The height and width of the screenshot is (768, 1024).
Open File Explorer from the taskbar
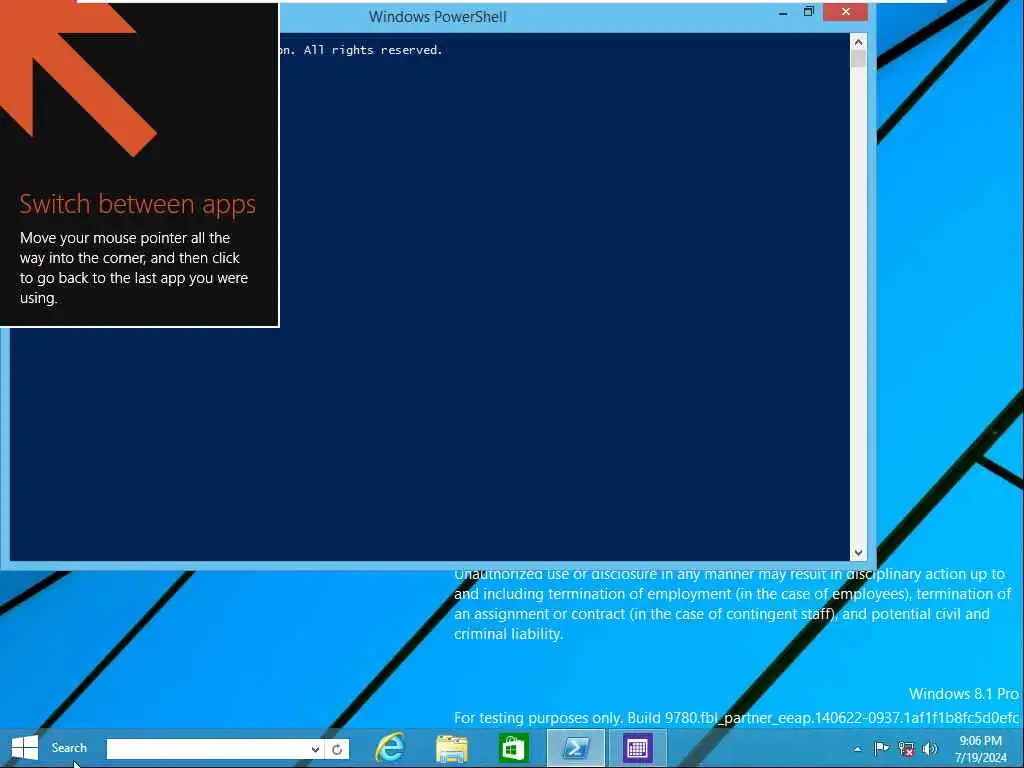coord(452,748)
